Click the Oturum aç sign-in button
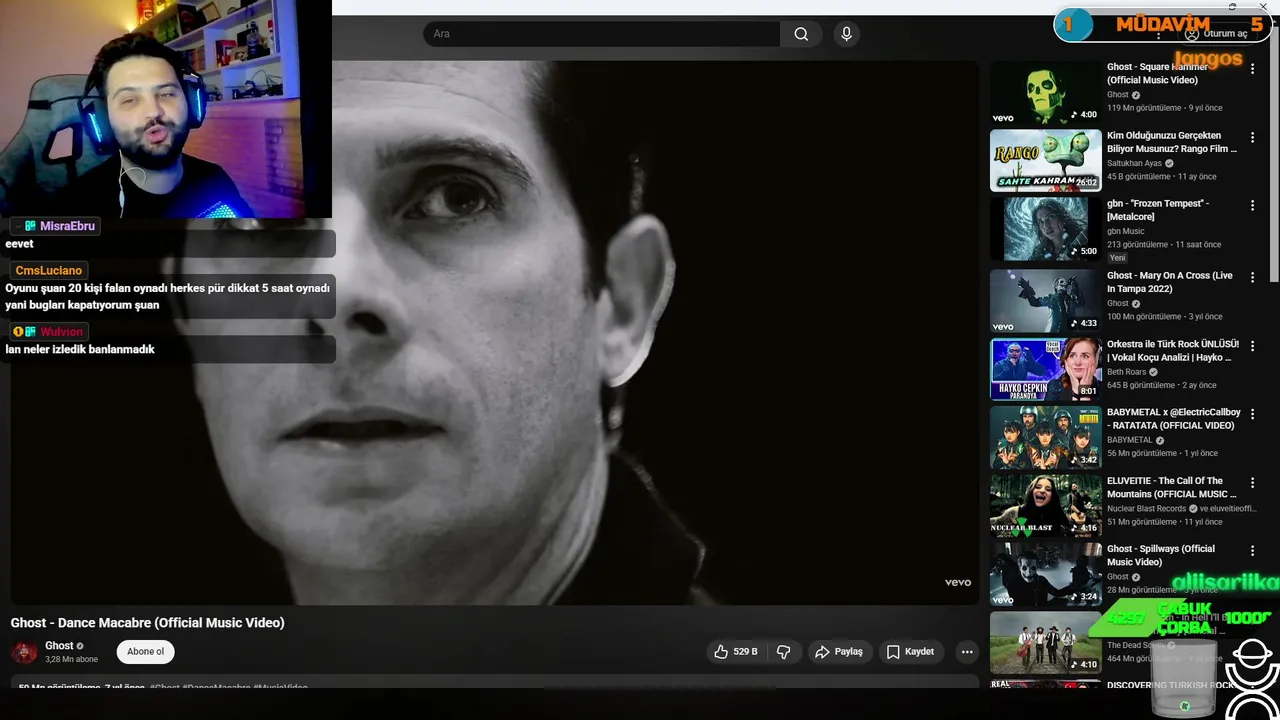 1216,34
